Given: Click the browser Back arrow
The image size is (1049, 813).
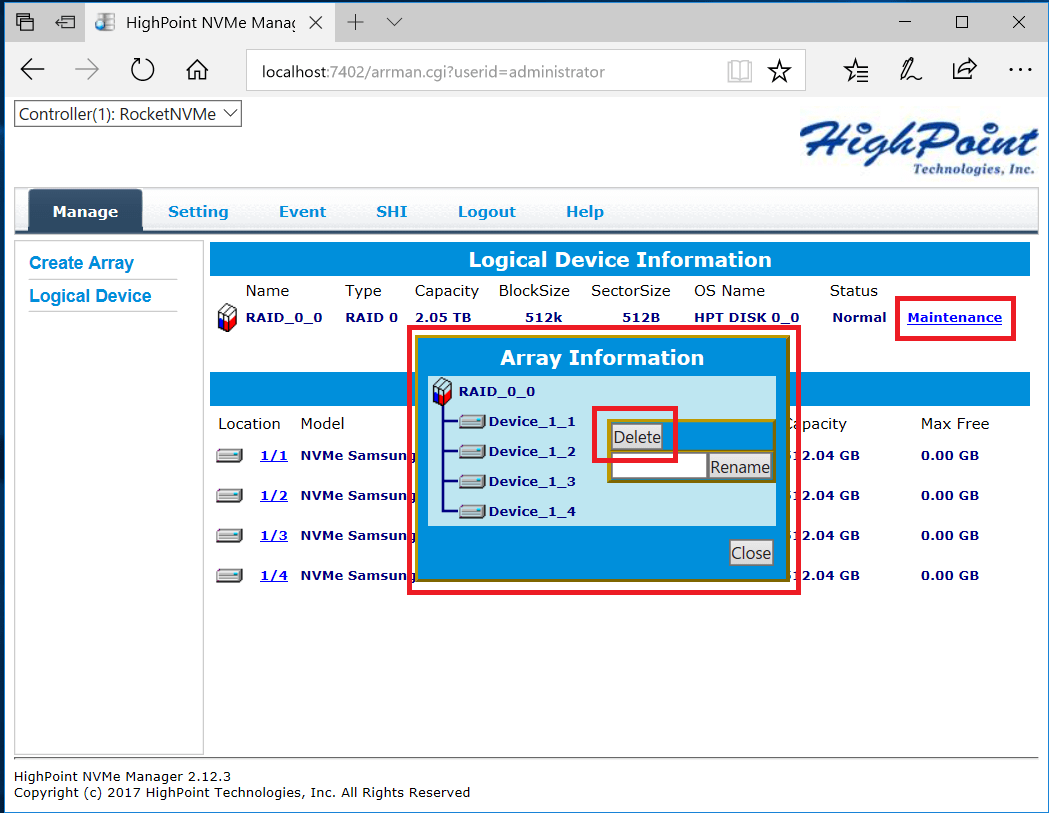Looking at the screenshot, I should [x=32, y=70].
